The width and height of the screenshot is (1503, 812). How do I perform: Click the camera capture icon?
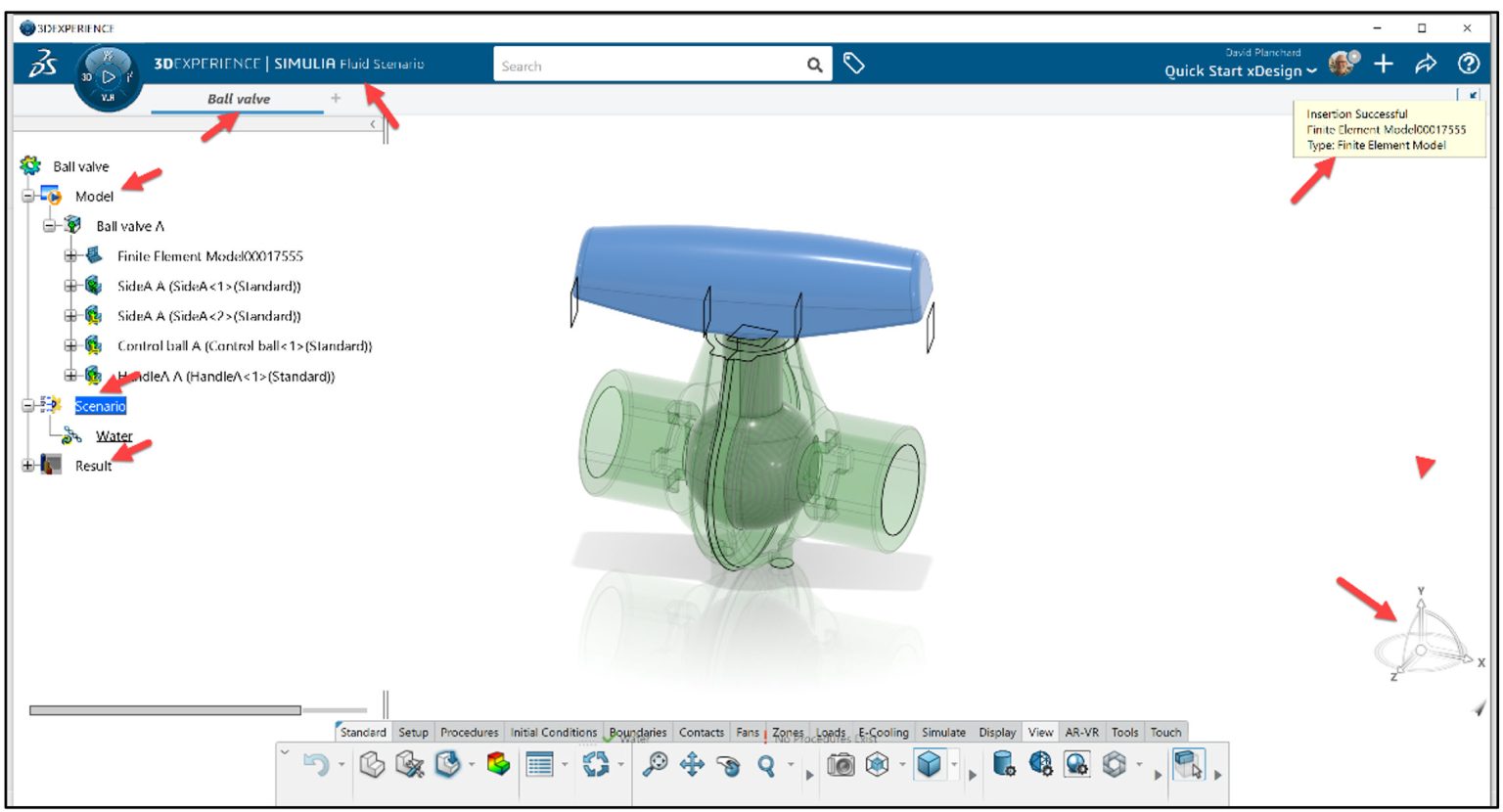click(841, 765)
